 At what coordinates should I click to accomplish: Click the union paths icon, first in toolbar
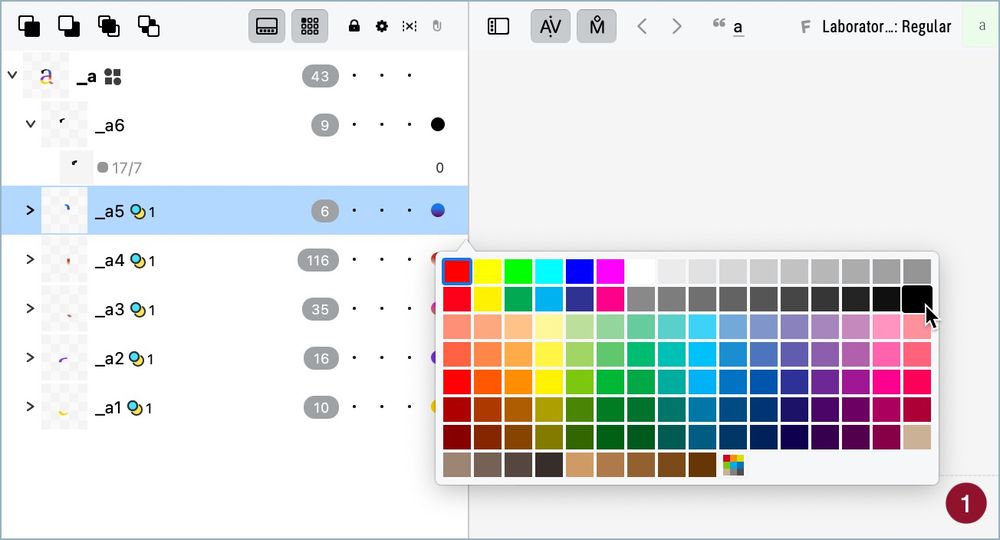pyautogui.click(x=29, y=26)
